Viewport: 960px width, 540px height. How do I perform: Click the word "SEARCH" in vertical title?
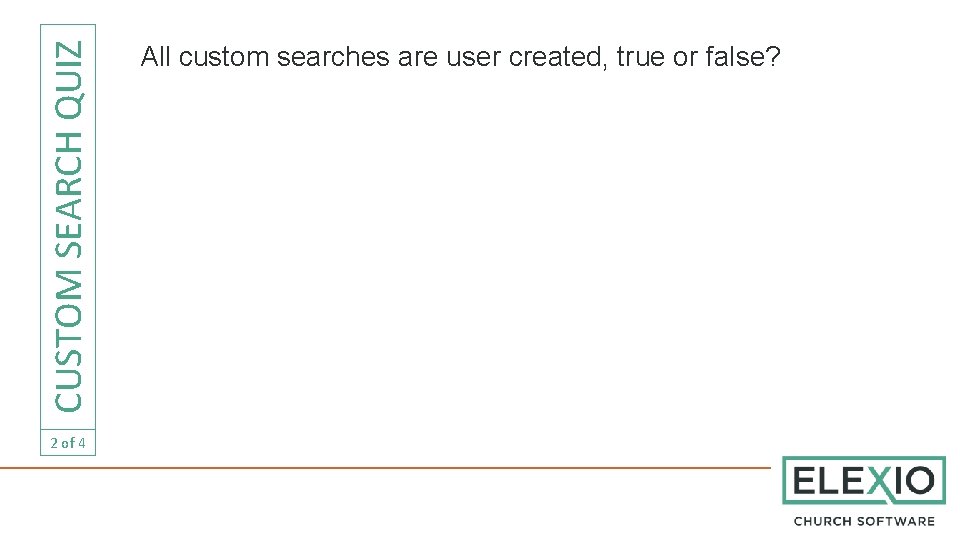tap(69, 196)
